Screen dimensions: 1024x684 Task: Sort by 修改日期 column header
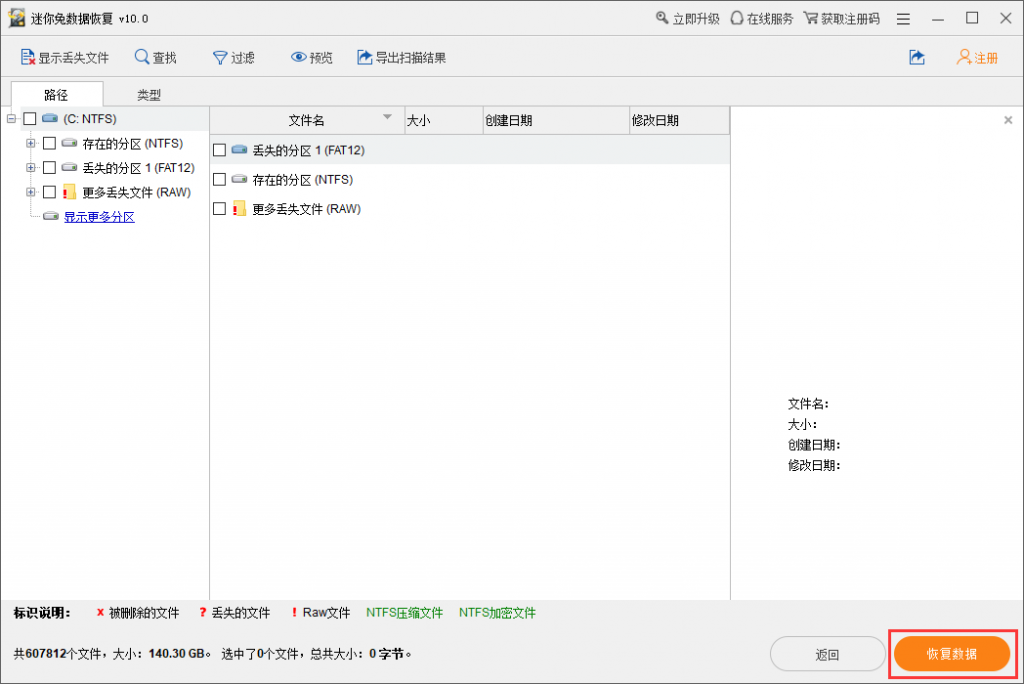pos(680,120)
